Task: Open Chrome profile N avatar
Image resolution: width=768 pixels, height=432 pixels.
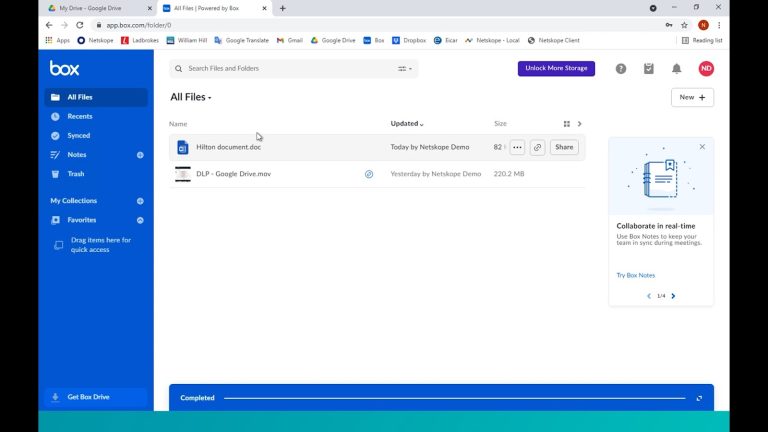Action: click(703, 25)
